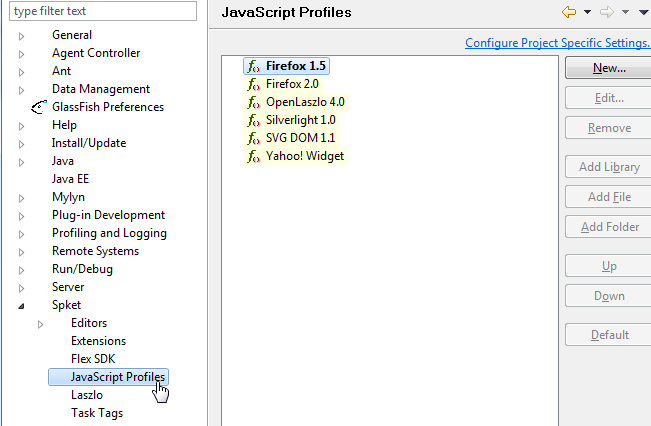Viewport: 651px width, 426px height.
Task: Expand the Ant preferences node
Action: [22, 72]
